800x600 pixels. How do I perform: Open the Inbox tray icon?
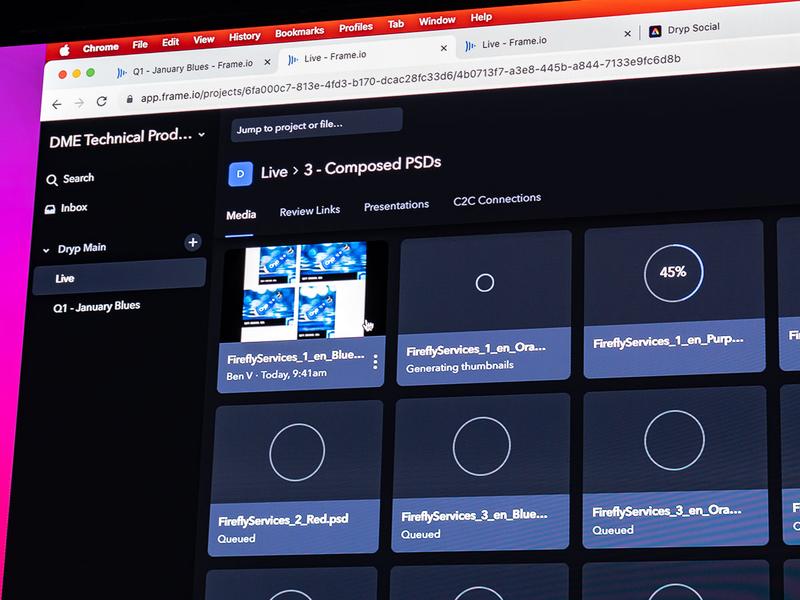point(51,209)
